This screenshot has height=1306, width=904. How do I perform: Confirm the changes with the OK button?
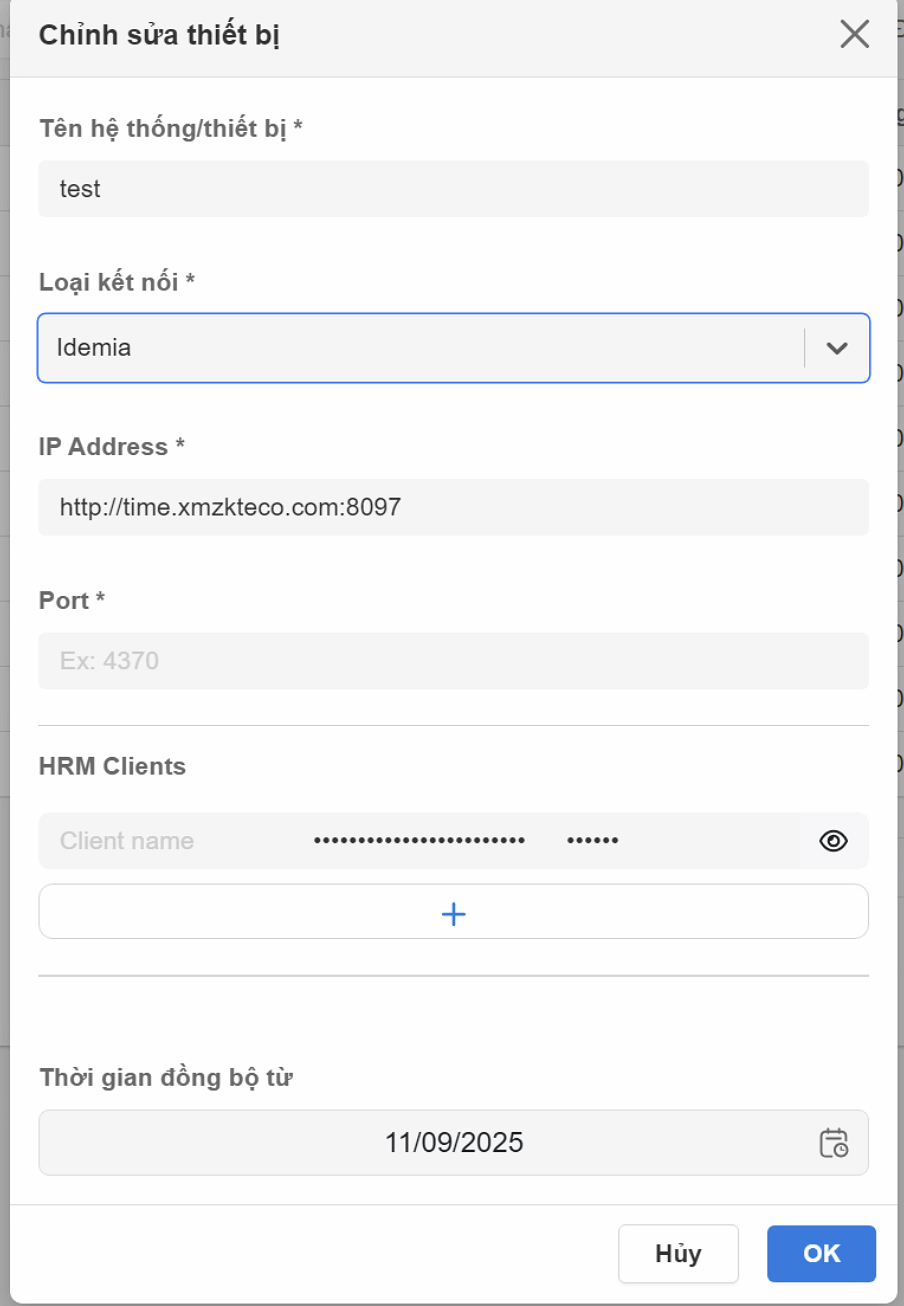coord(821,1254)
